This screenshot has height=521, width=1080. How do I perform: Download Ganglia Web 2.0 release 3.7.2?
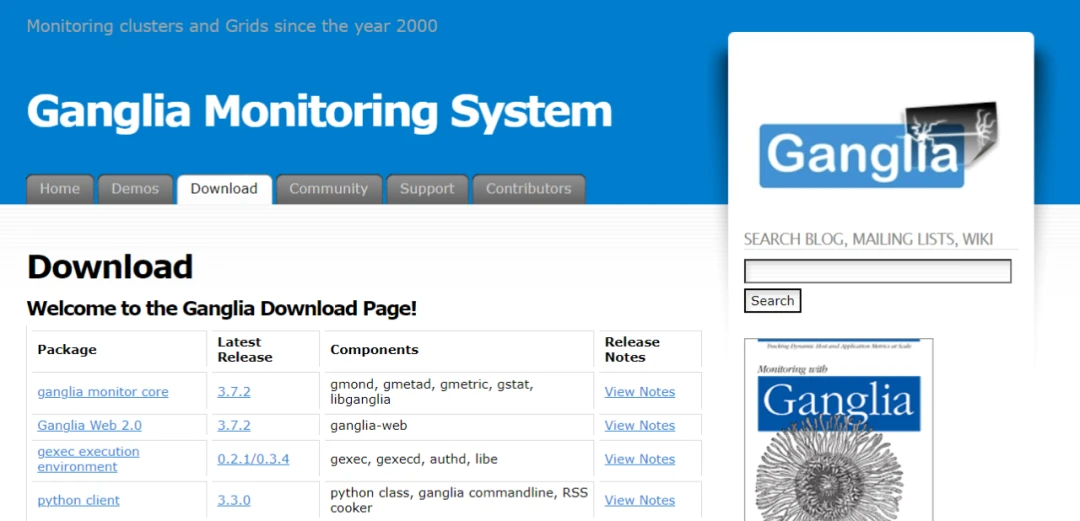click(x=234, y=425)
